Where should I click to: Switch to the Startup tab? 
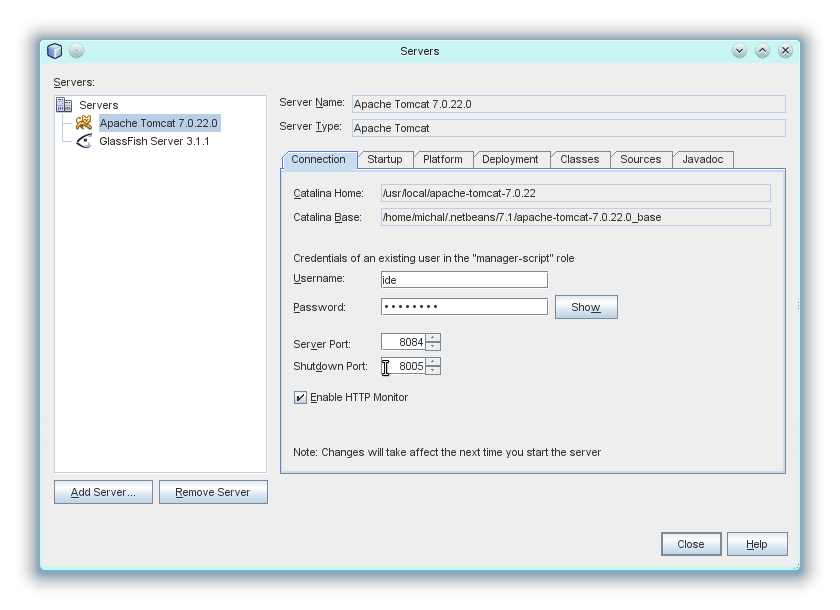coord(384,159)
